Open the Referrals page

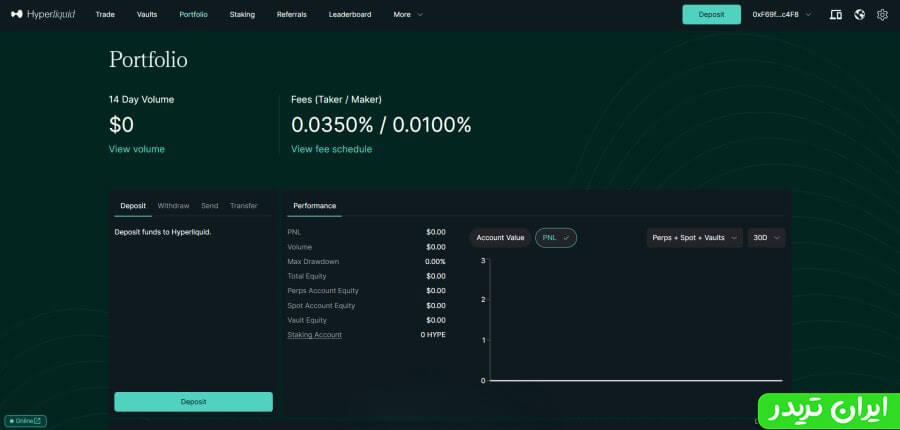pos(292,14)
